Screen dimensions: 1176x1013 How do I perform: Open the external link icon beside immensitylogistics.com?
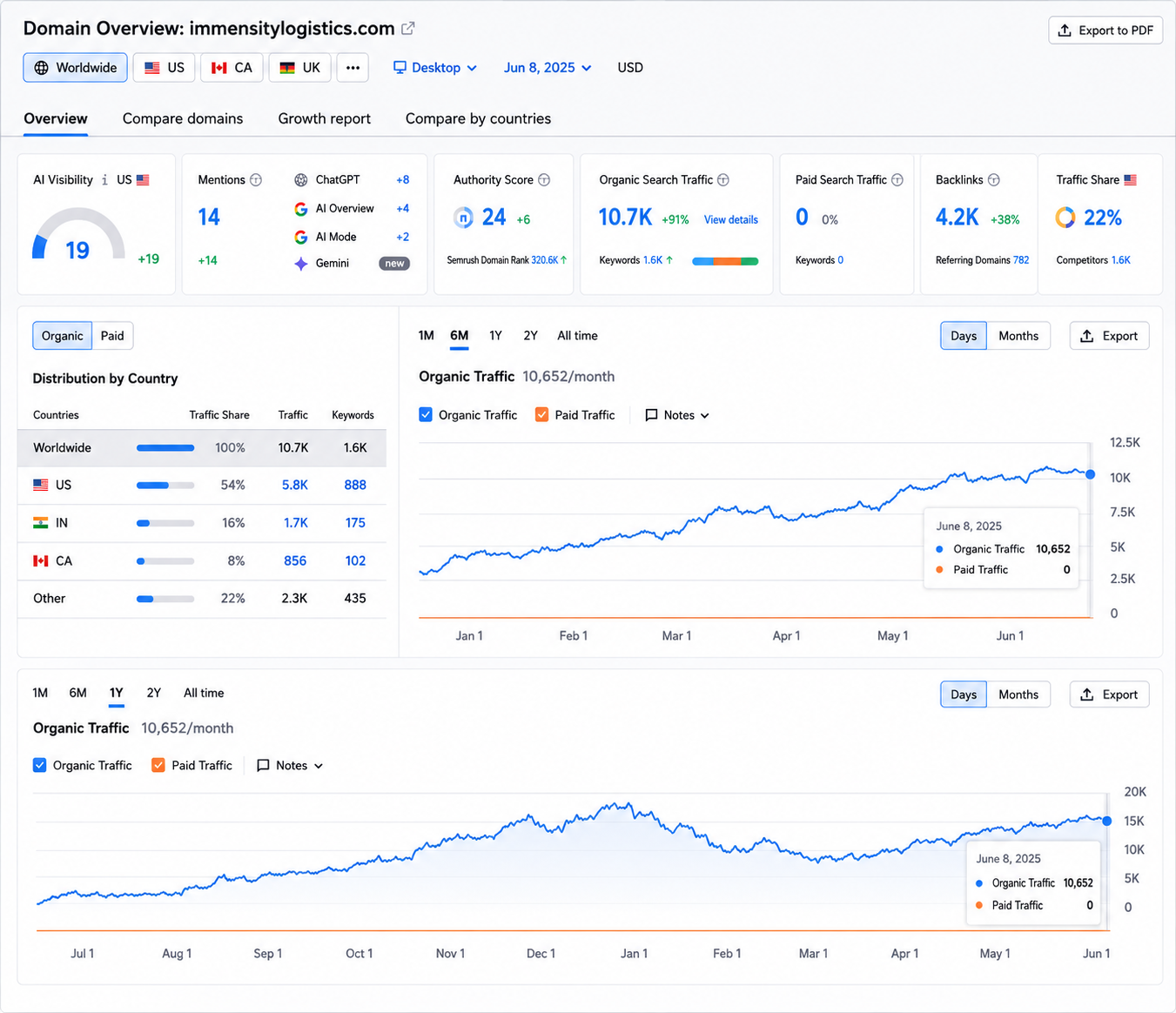coord(407,29)
